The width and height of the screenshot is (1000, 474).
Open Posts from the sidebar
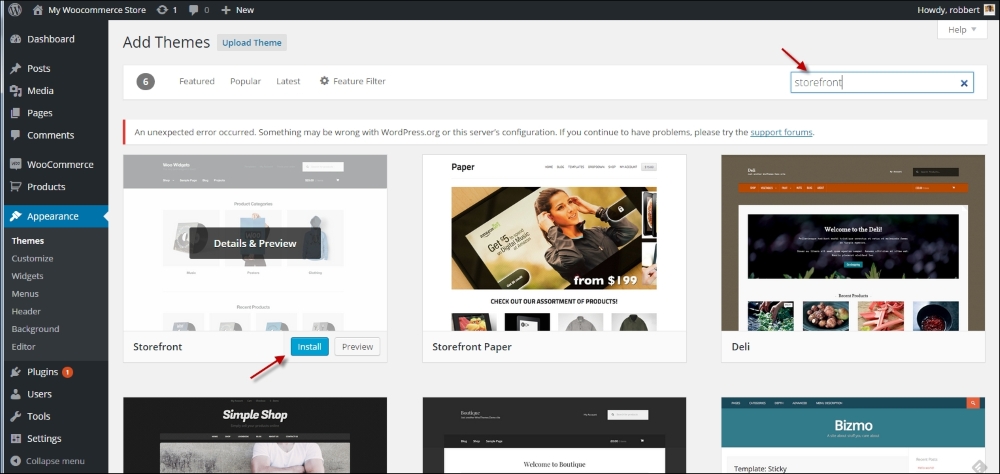click(39, 69)
